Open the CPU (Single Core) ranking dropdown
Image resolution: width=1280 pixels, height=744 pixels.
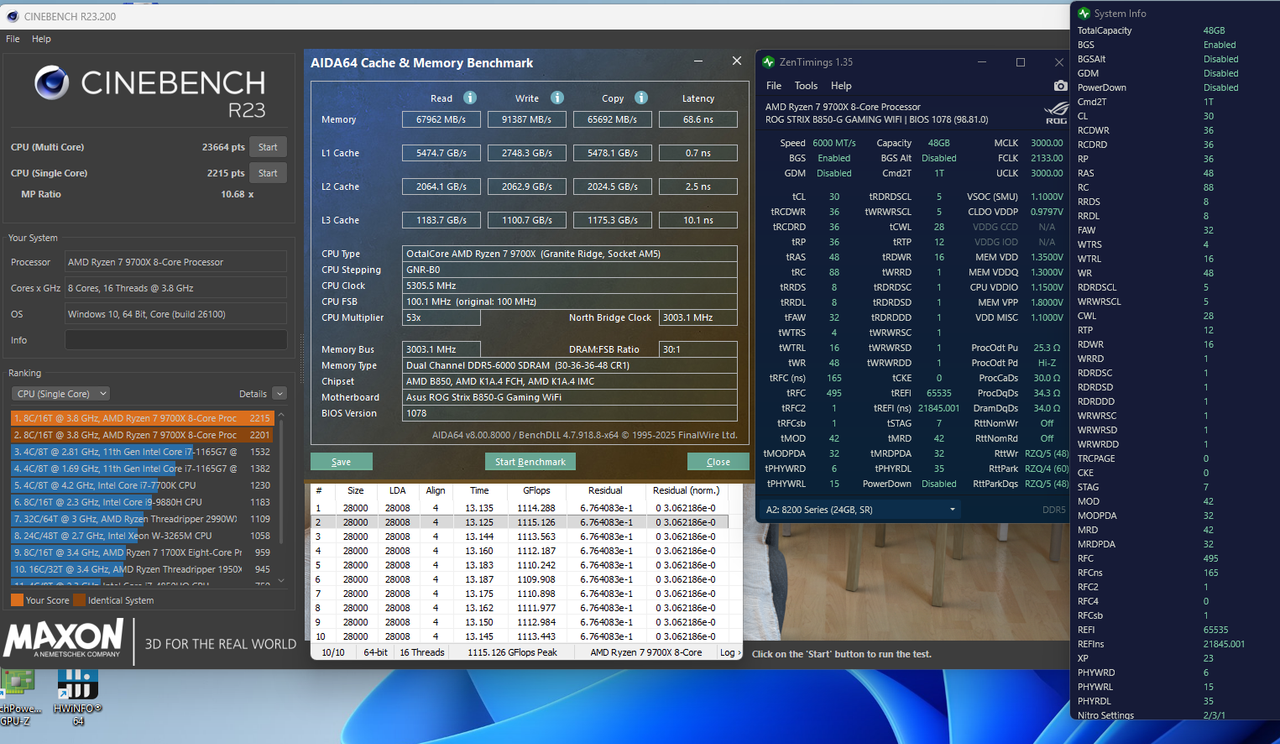point(60,394)
